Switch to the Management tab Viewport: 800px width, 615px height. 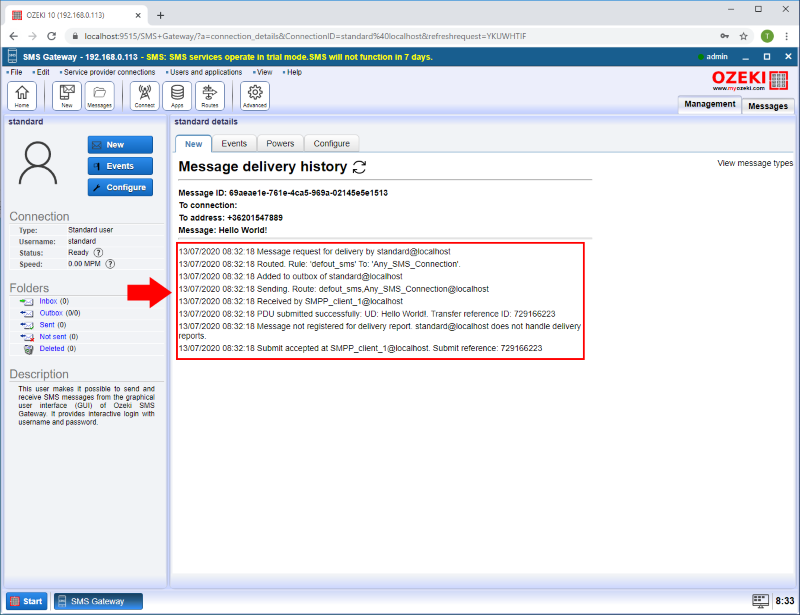pos(710,104)
